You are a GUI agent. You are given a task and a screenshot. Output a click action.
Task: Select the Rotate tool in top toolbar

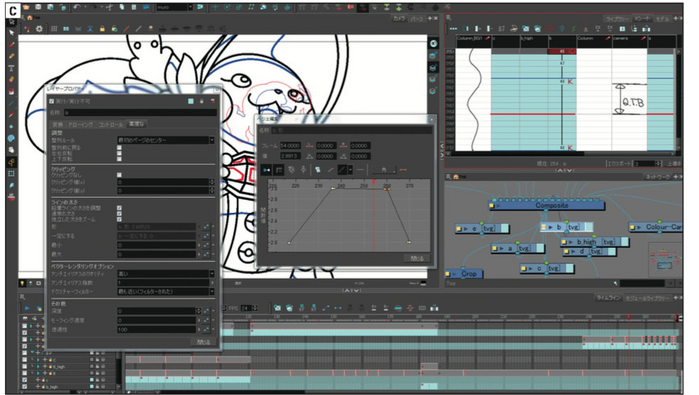[227, 8]
